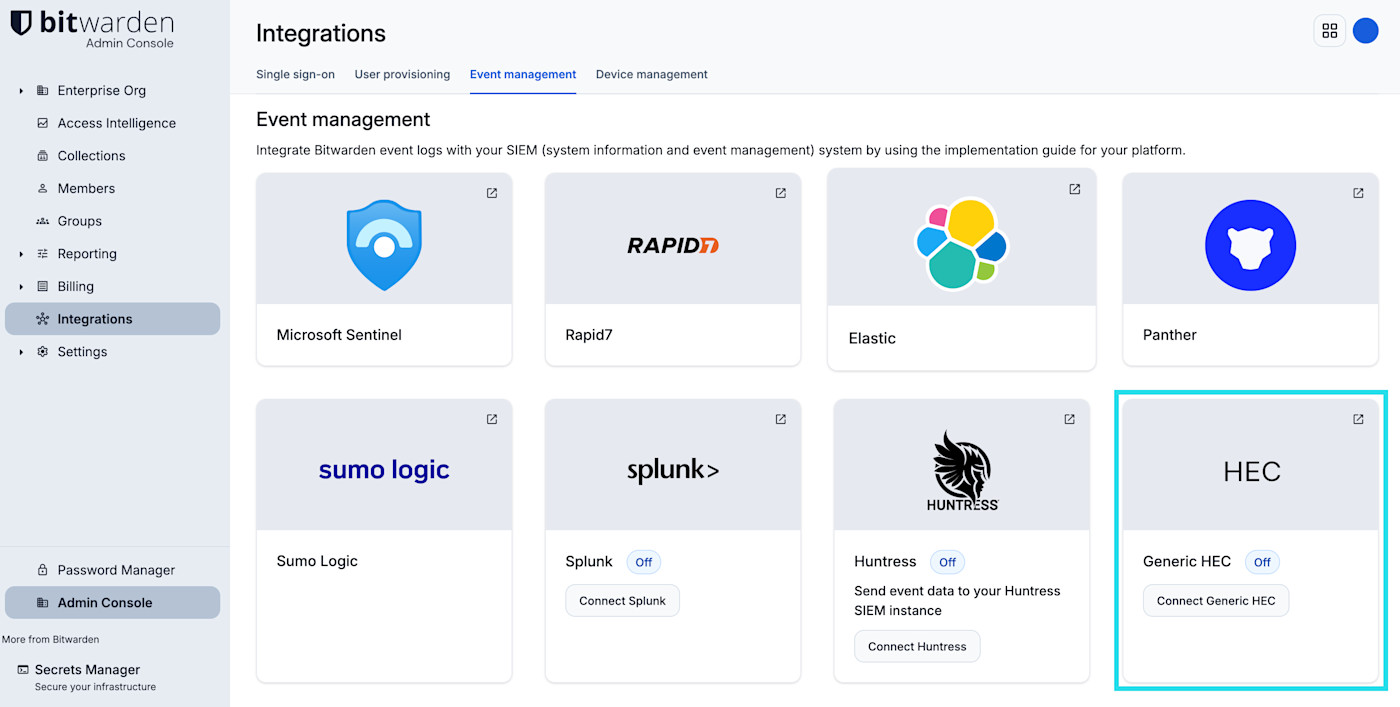Open Splunk external link icon
The width and height of the screenshot is (1400, 707).
coord(781,419)
